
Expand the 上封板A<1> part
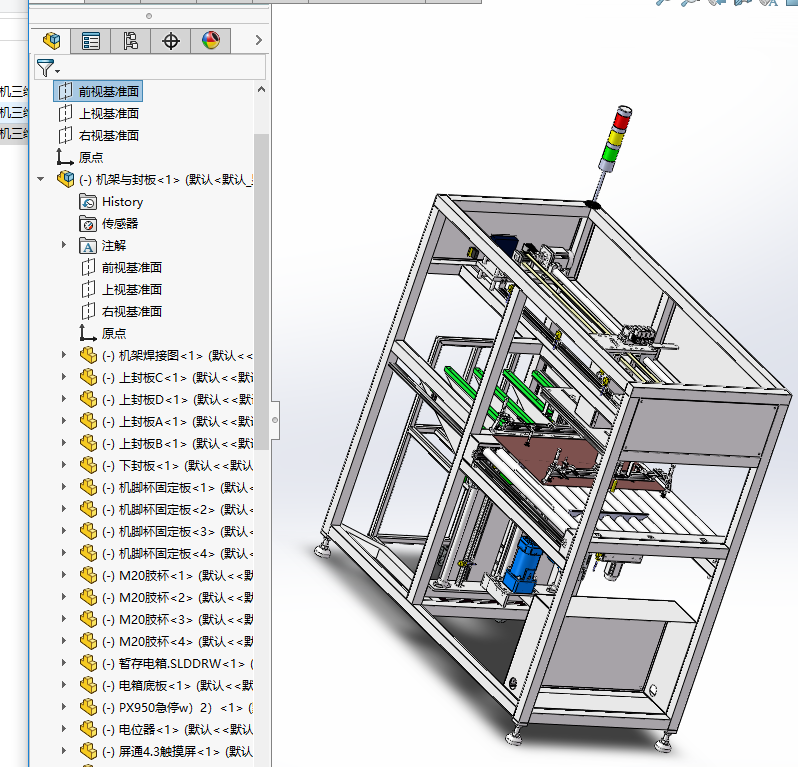pyautogui.click(x=64, y=420)
